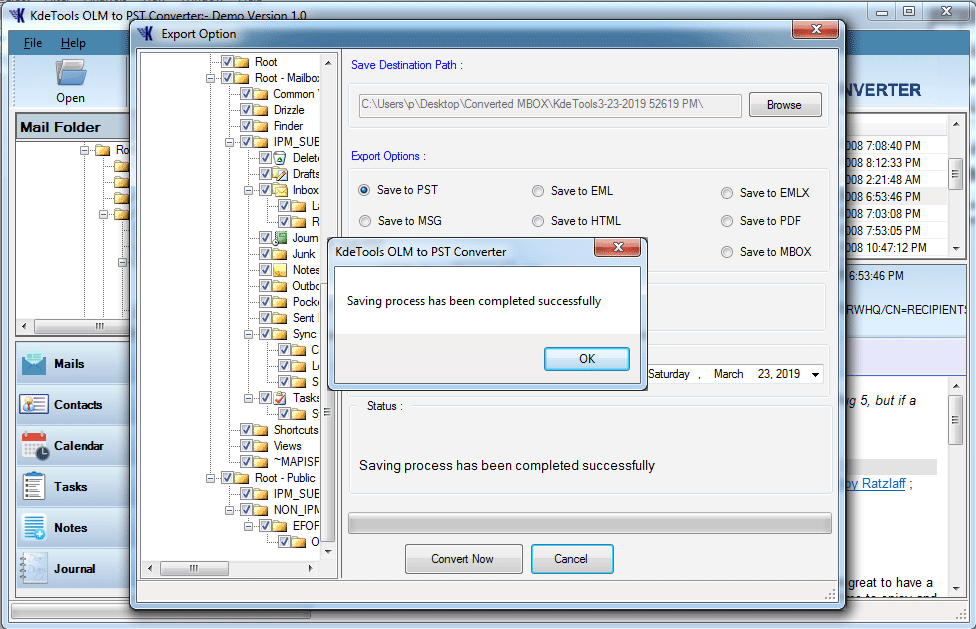Click the Drafts folder icon in tree

[x=281, y=174]
